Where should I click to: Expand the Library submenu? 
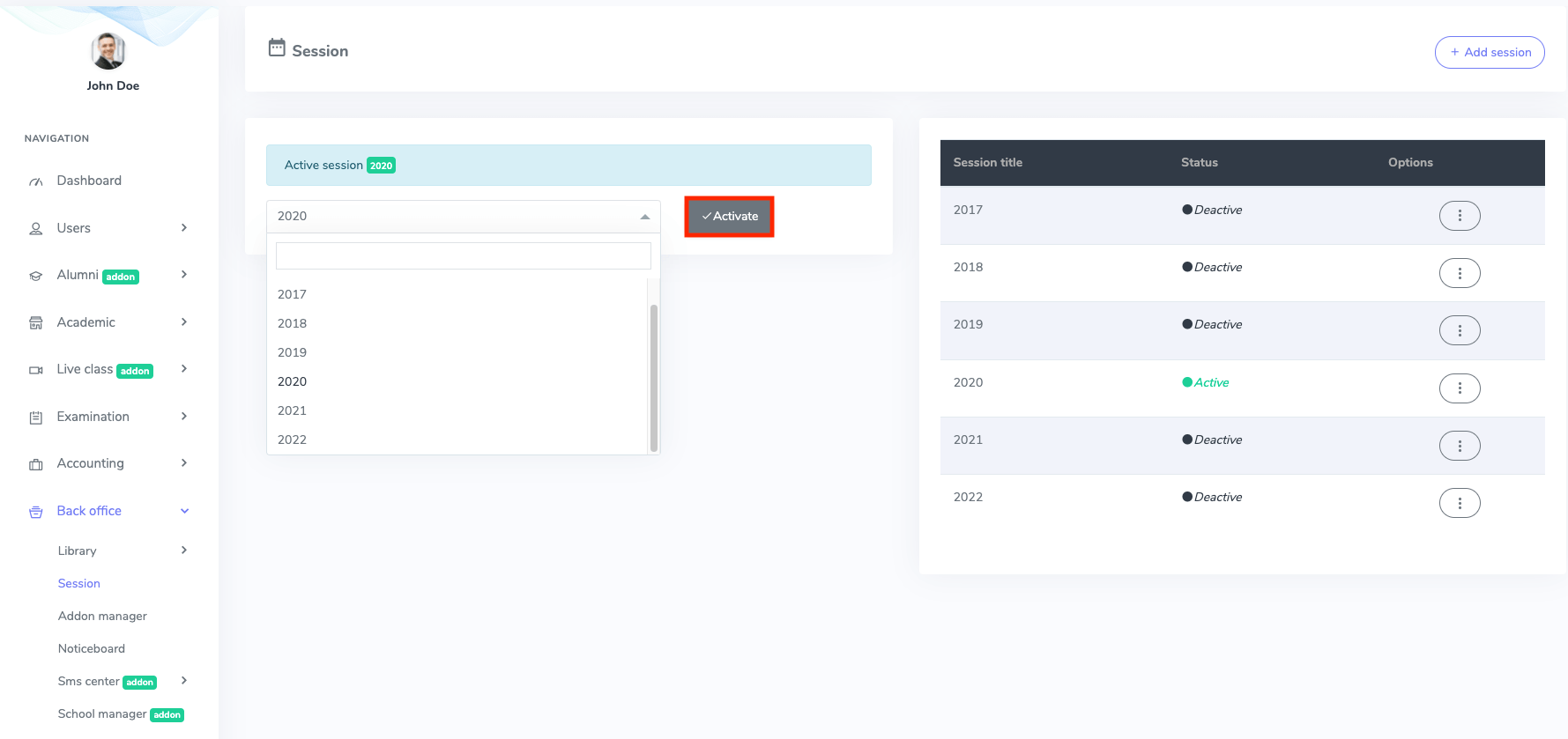[184, 551]
